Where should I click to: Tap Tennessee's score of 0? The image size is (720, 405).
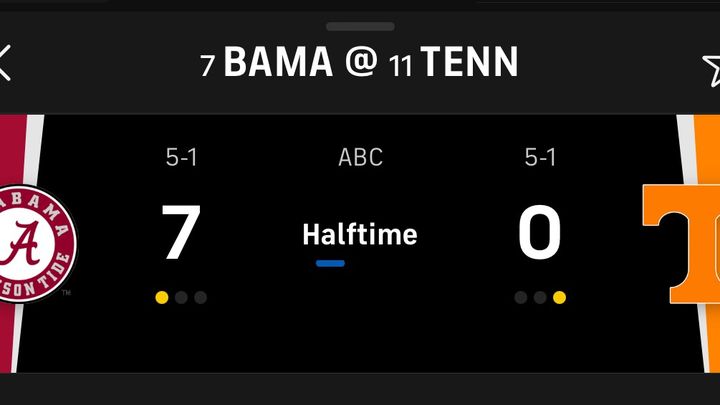540,232
